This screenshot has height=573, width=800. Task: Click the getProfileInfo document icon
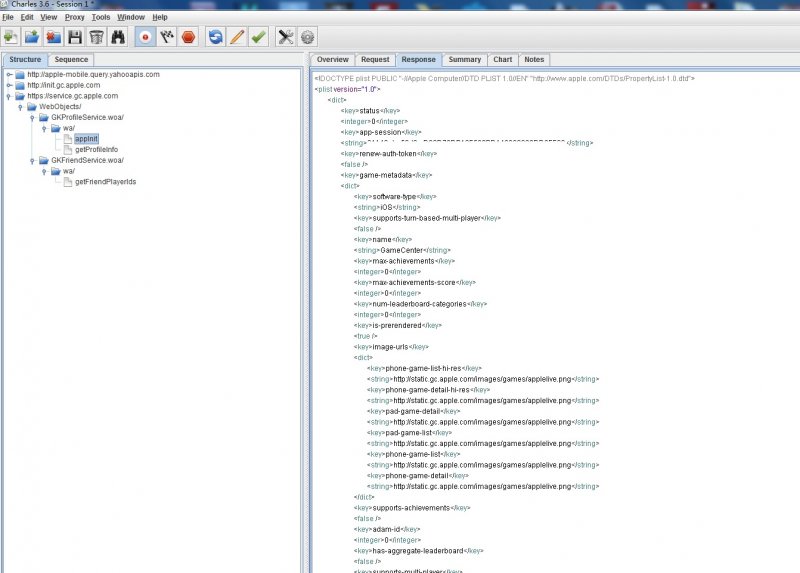68,150
